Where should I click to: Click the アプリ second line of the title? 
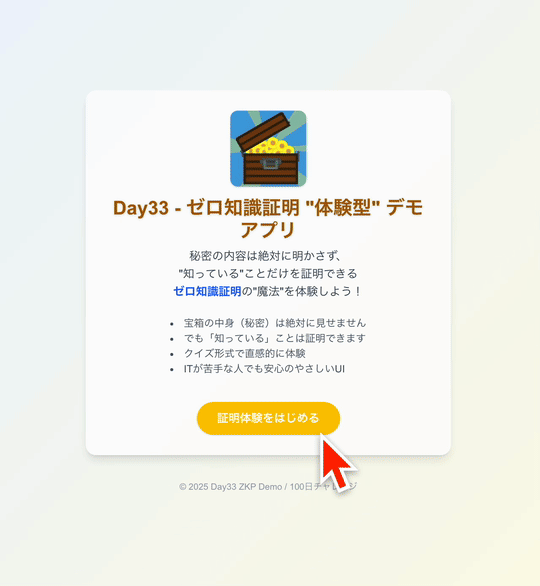[268, 229]
